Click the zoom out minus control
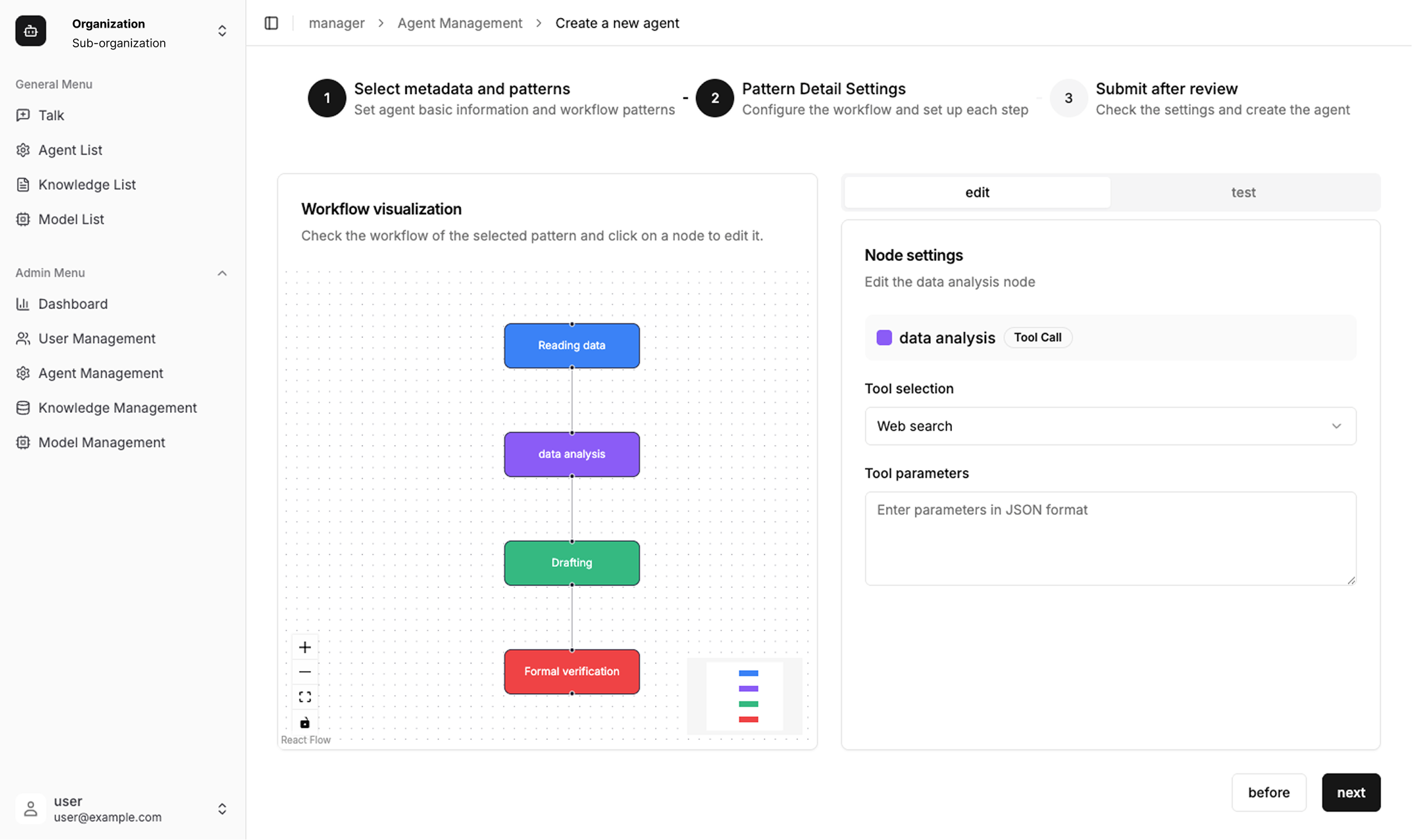The image size is (1412, 840). pyautogui.click(x=305, y=672)
